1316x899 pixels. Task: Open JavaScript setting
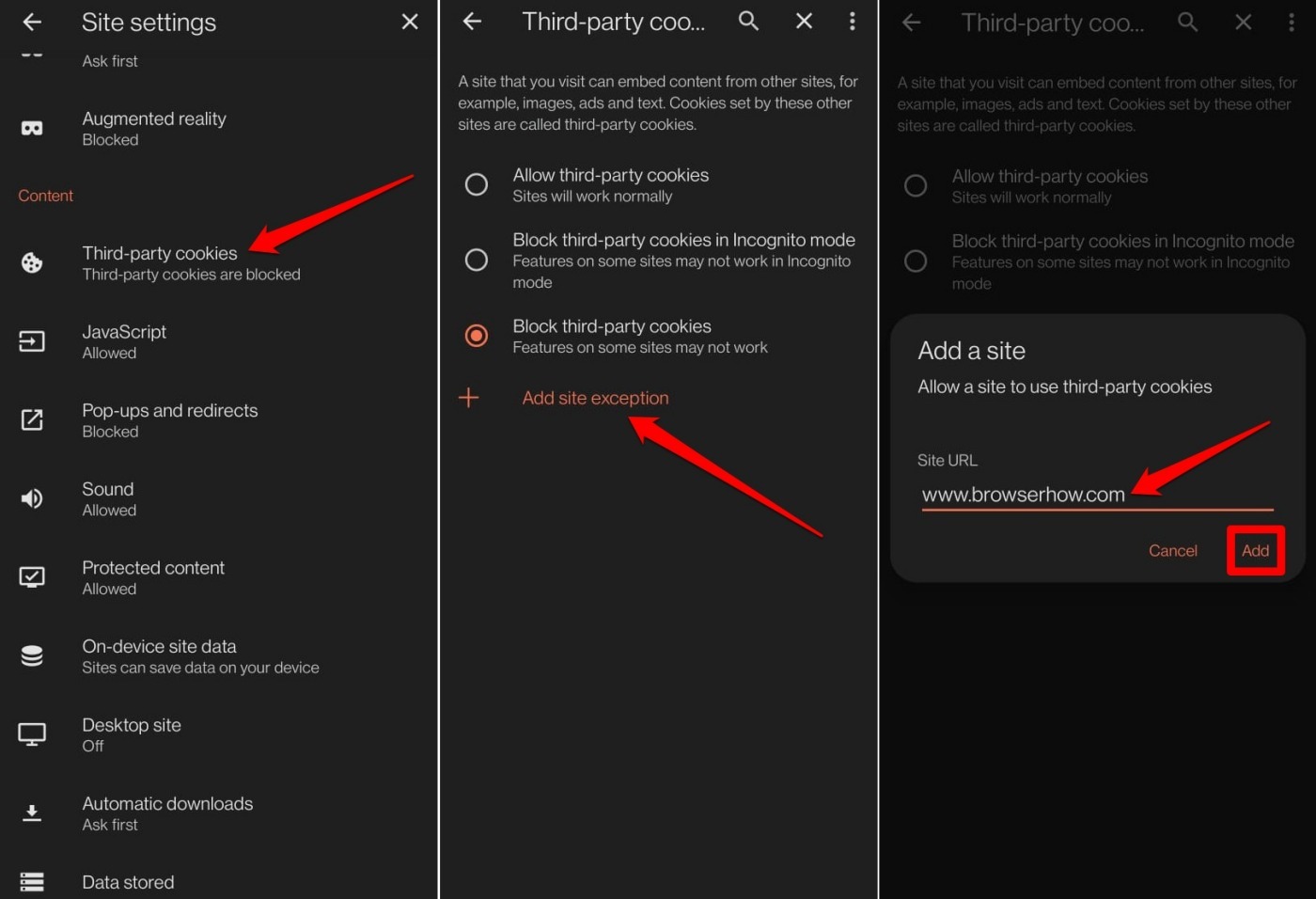click(x=219, y=341)
